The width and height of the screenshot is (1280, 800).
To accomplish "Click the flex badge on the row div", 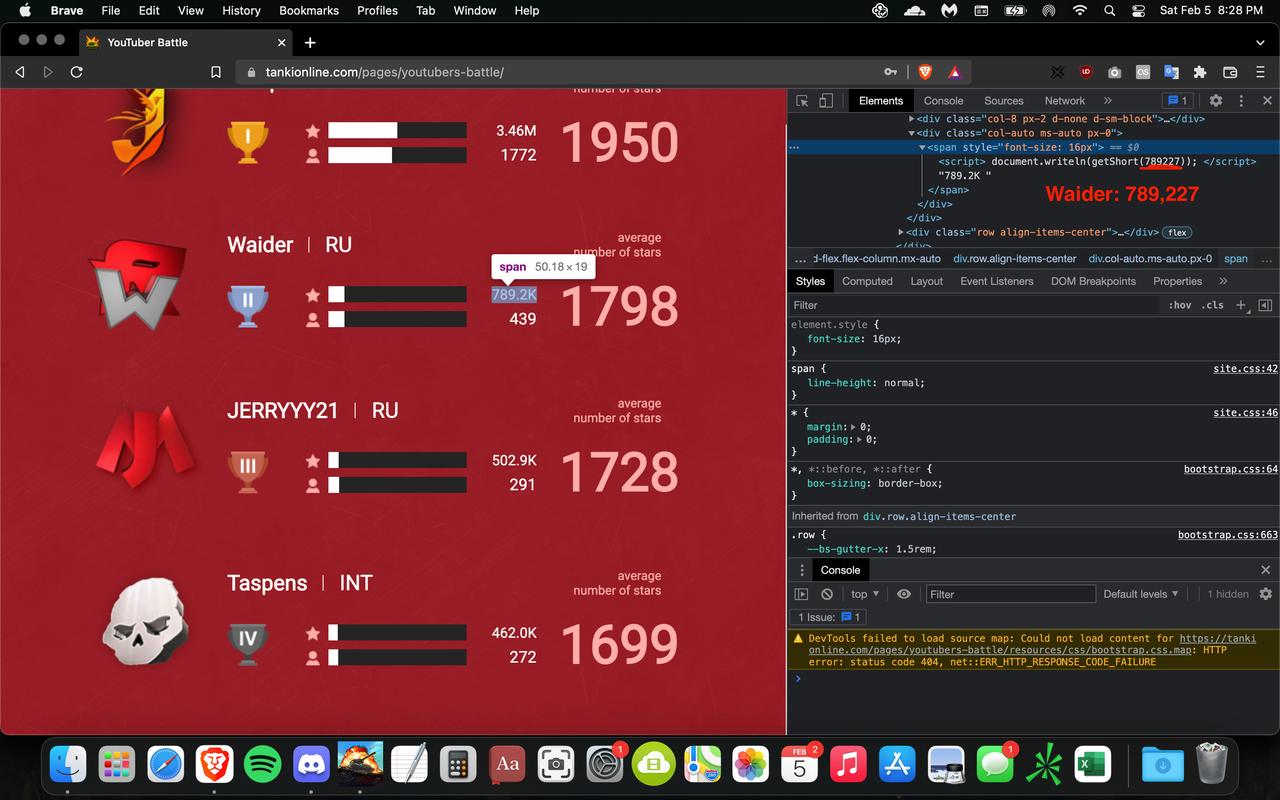I will point(1177,232).
